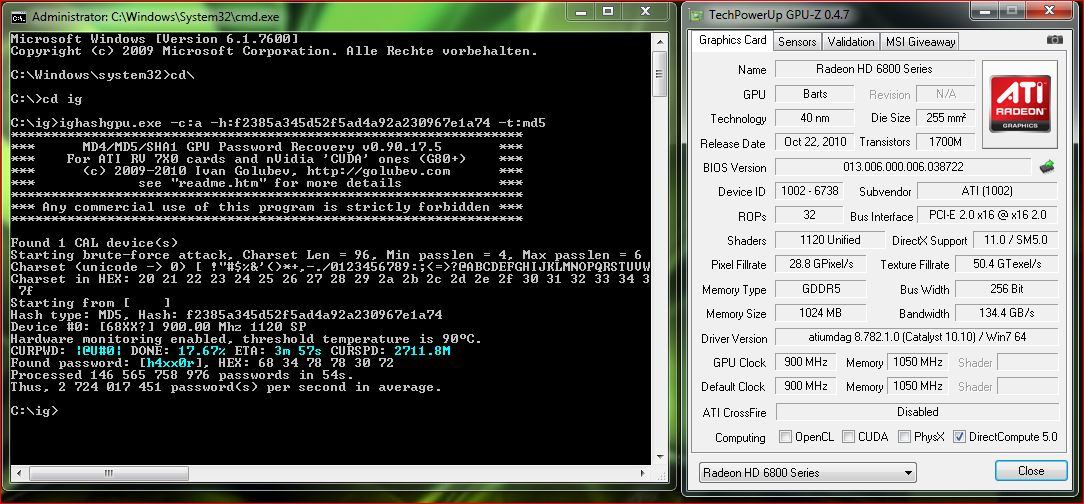Enable the PhysX checkbox
Viewport: 1084px width, 504px height.
(x=904, y=437)
